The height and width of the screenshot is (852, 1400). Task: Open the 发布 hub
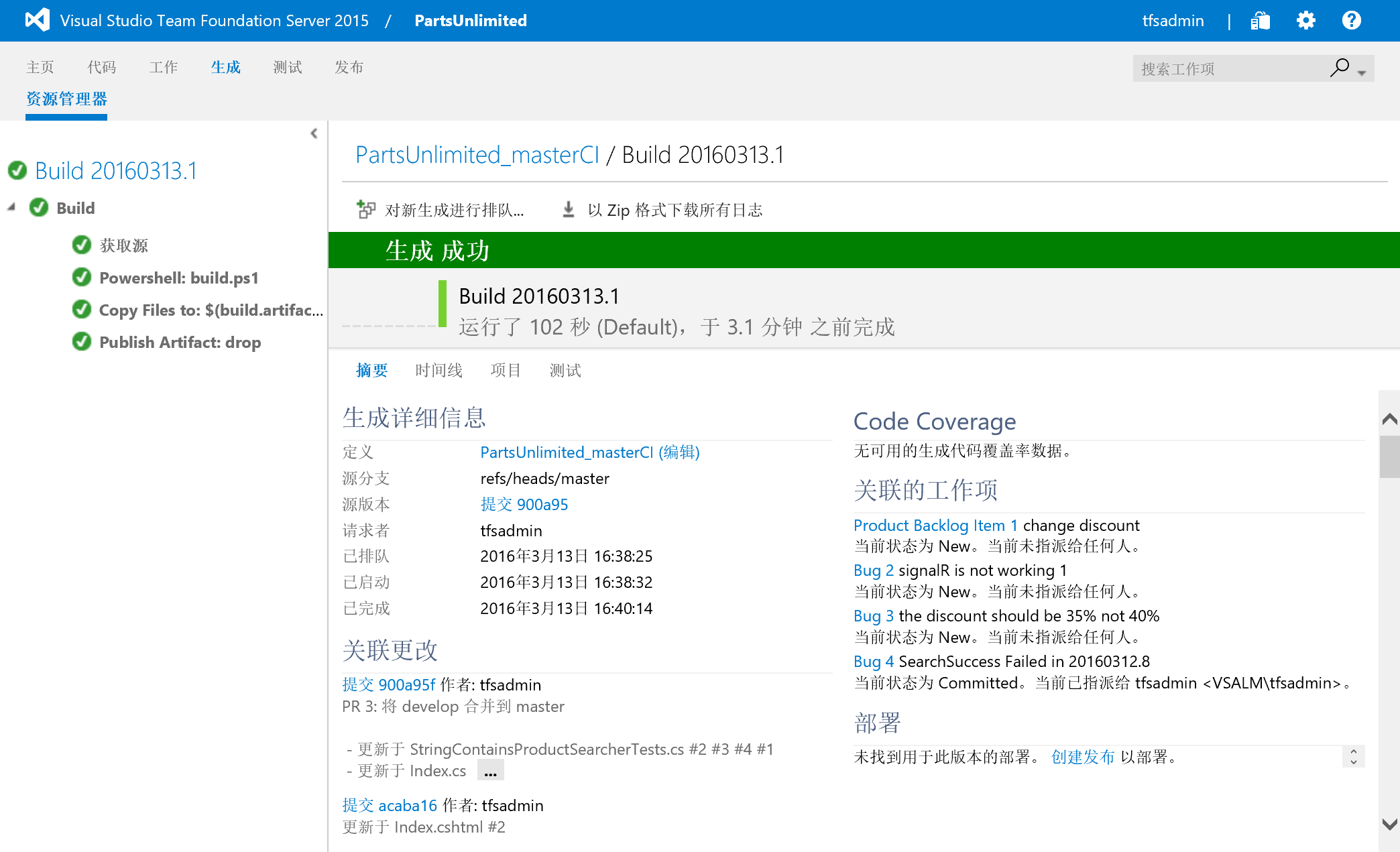349,67
